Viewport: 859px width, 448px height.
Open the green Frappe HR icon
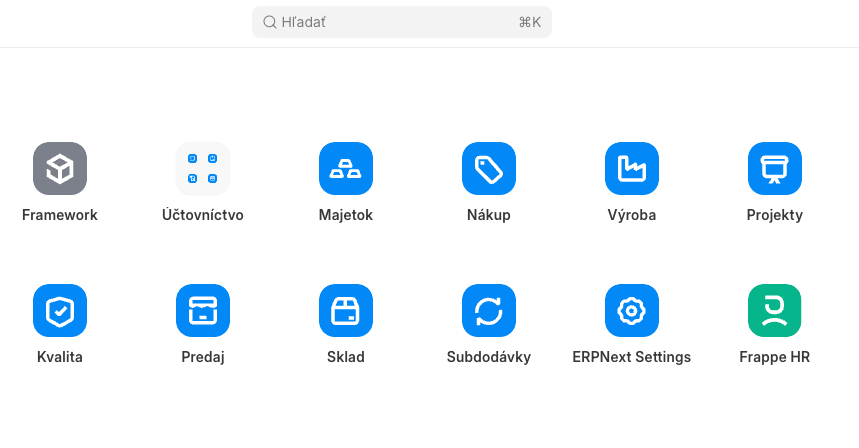click(x=775, y=311)
